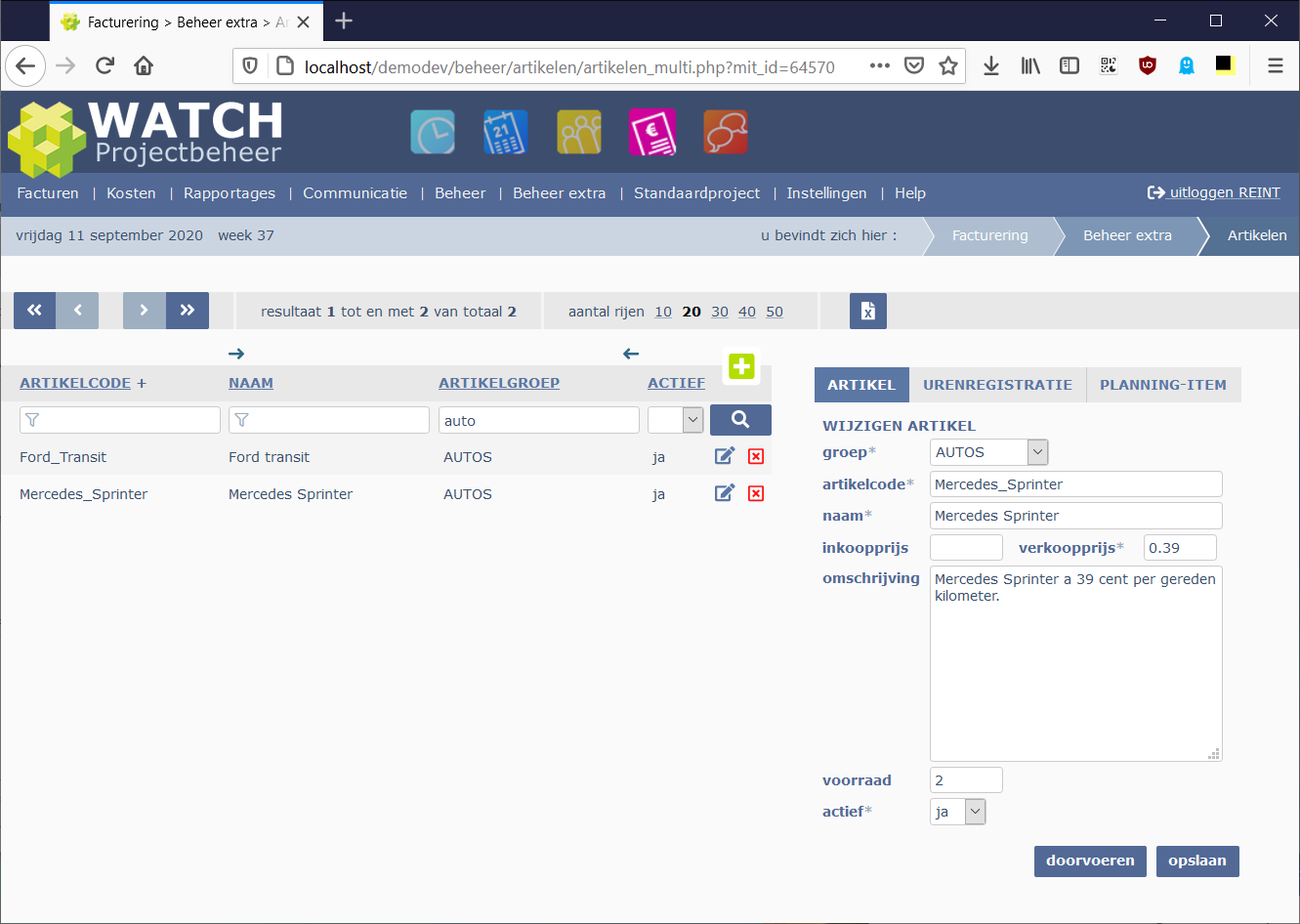This screenshot has width=1300, height=924.
Task: Click the ARTIKELGROEP filter containing auto
Action: pyautogui.click(x=539, y=420)
